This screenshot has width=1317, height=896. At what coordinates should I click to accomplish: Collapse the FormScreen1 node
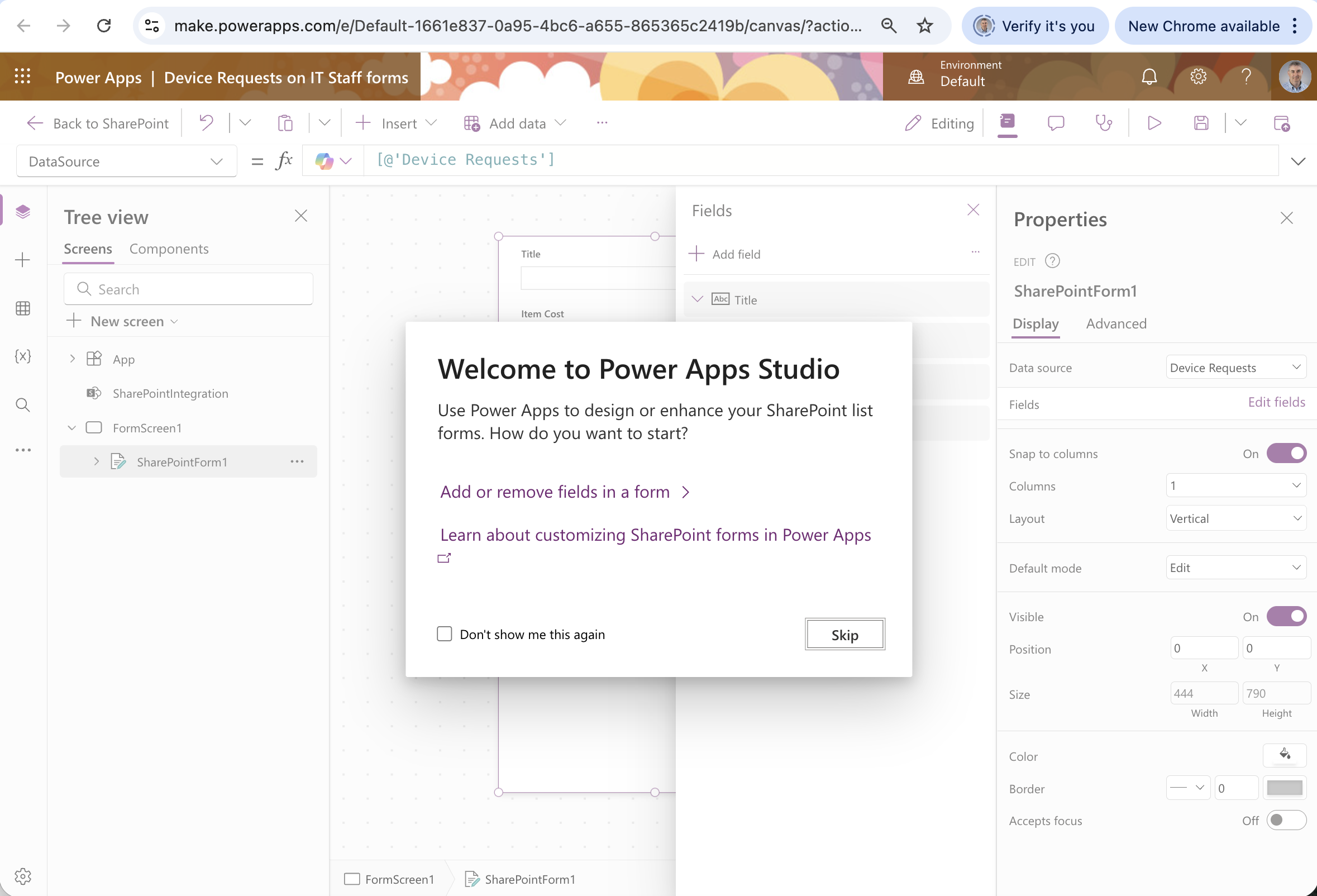72,427
